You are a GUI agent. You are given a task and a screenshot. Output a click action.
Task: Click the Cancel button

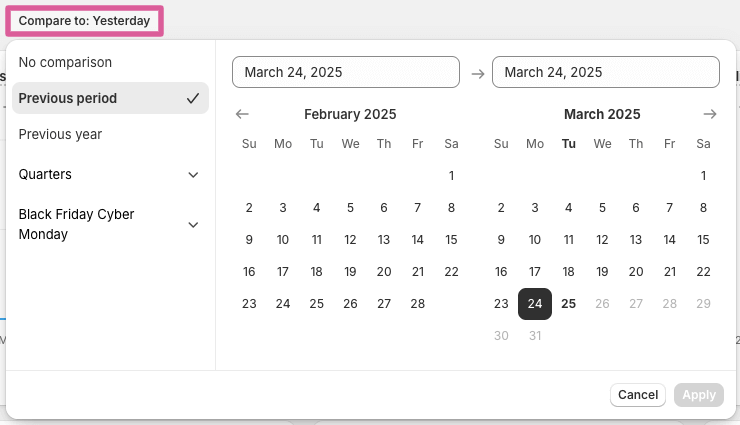click(x=638, y=395)
